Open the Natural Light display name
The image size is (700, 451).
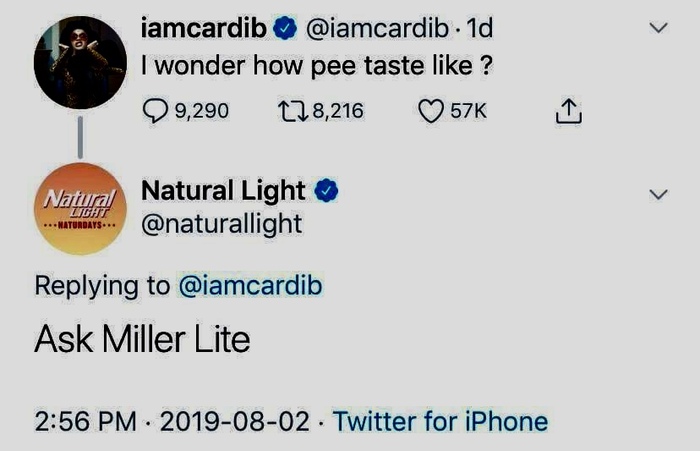point(226,190)
